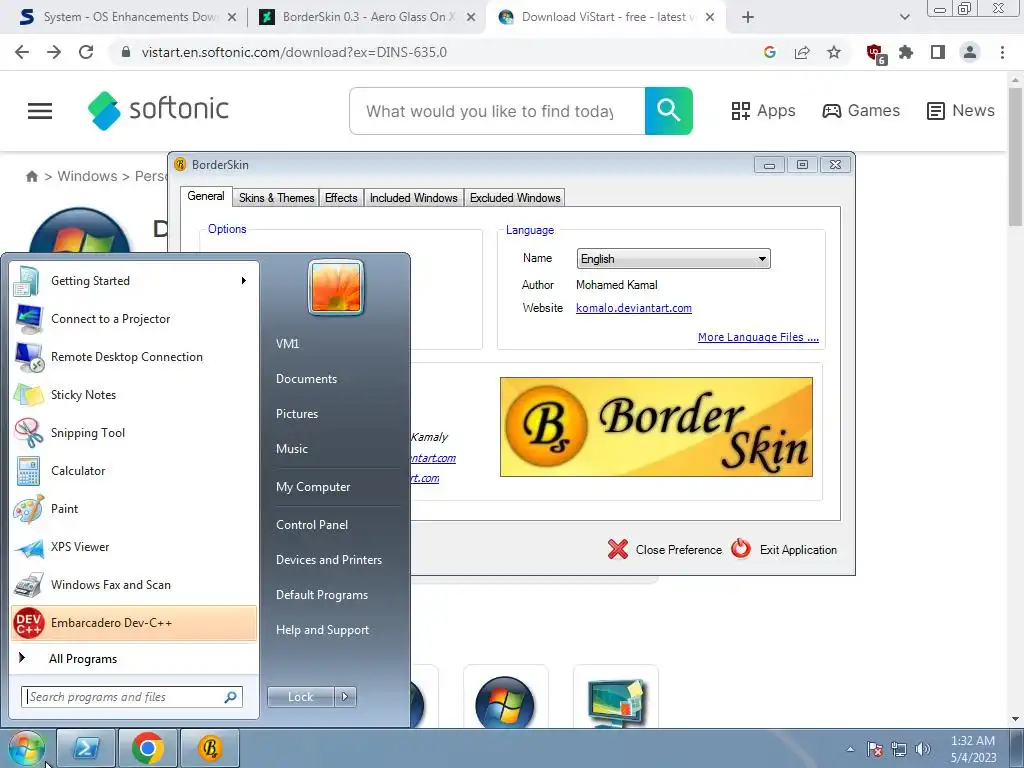Click the Start orb button

pos(26,748)
